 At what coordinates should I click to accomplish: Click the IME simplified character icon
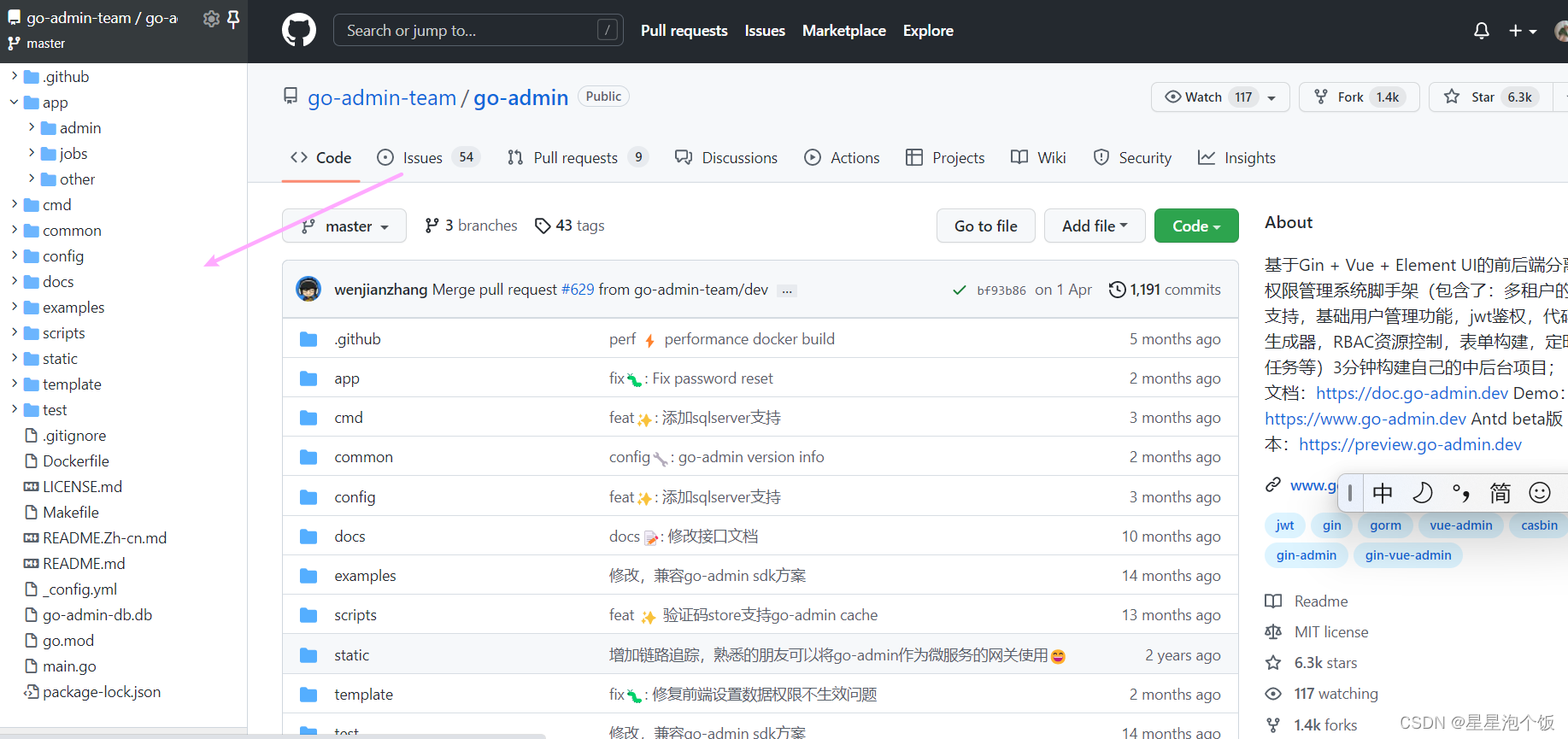pos(1500,493)
